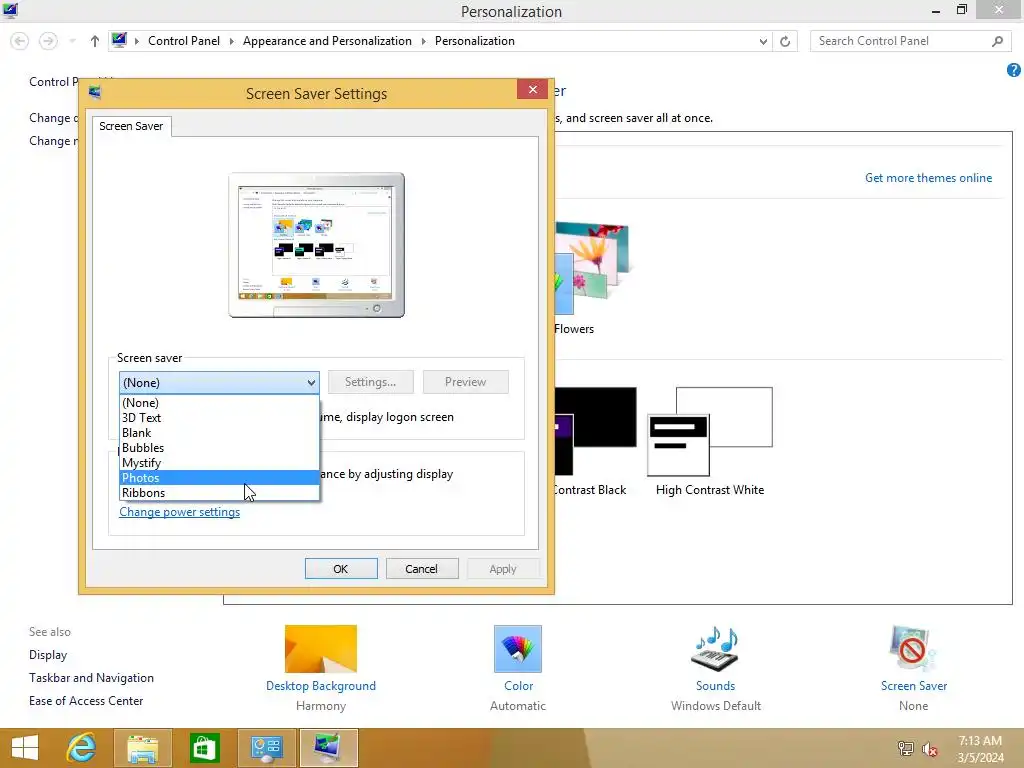Click the Change power settings link
Viewport: 1024px width, 768px height.
[x=180, y=512]
